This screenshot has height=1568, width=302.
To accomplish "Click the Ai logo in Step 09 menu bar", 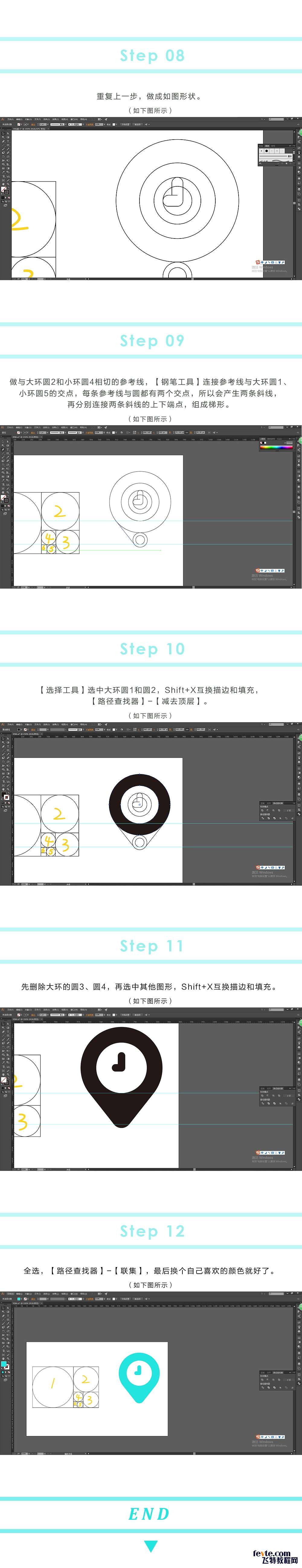I will point(2,427).
